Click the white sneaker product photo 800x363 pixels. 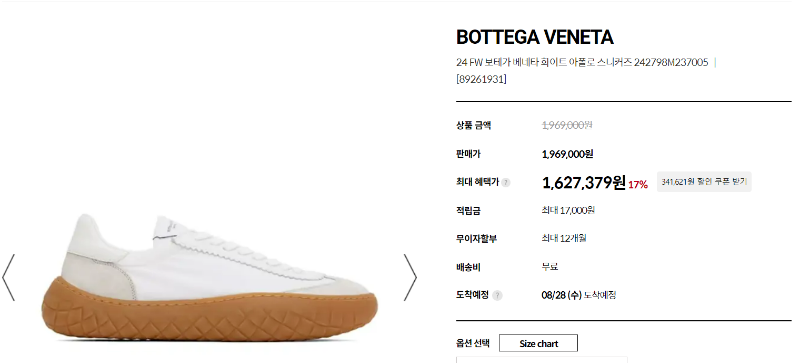(209, 278)
